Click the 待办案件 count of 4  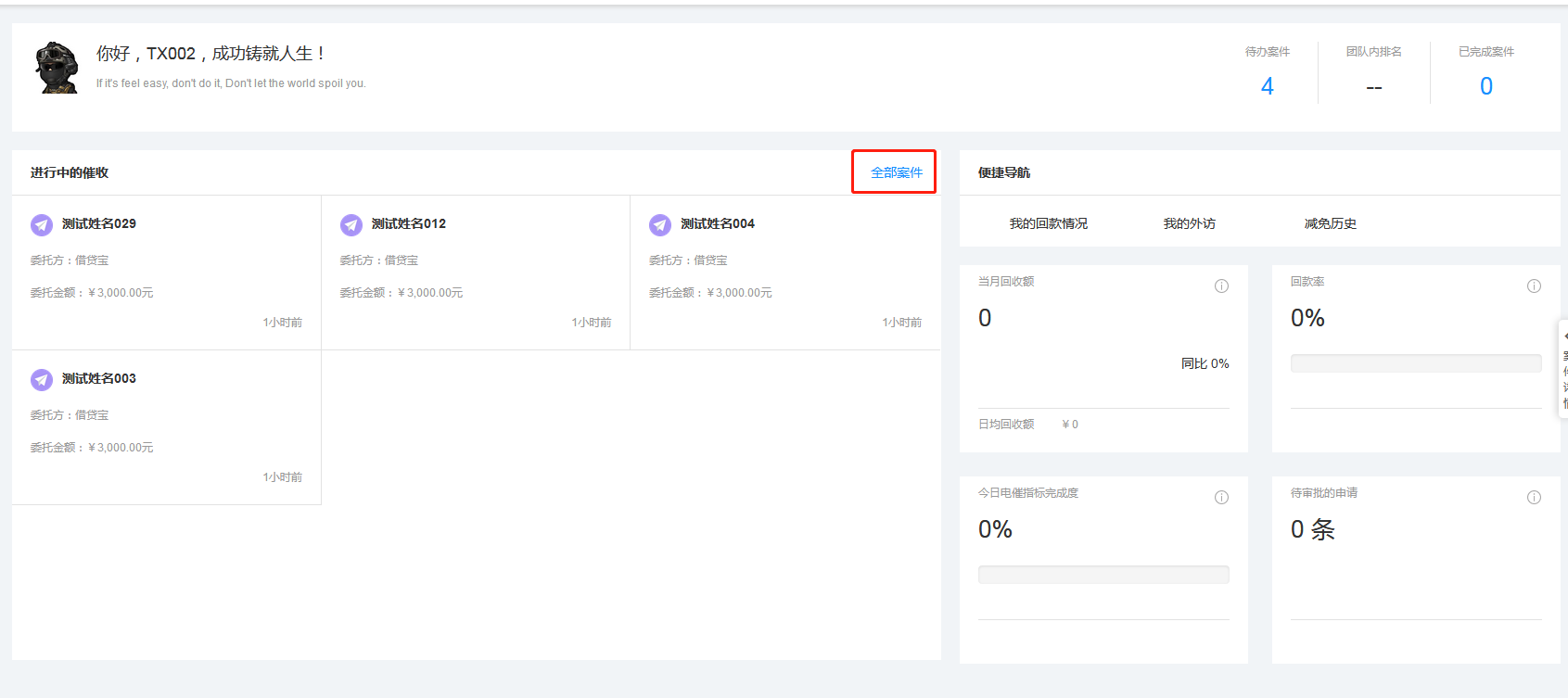1267,86
